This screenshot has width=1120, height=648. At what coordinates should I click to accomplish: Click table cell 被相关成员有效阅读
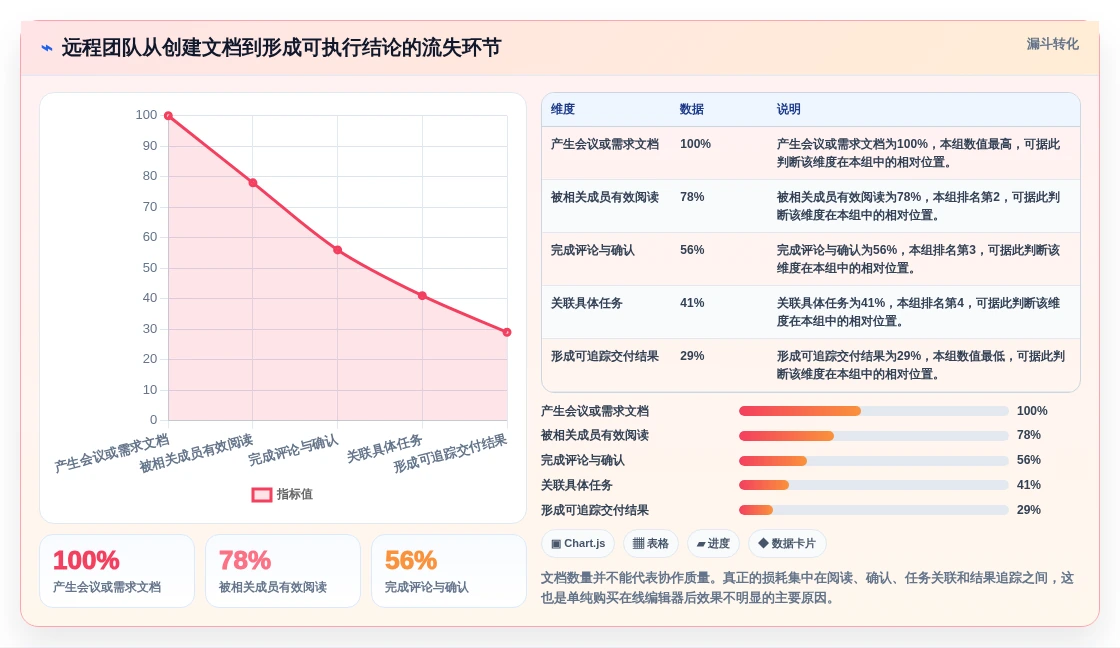pos(604,197)
